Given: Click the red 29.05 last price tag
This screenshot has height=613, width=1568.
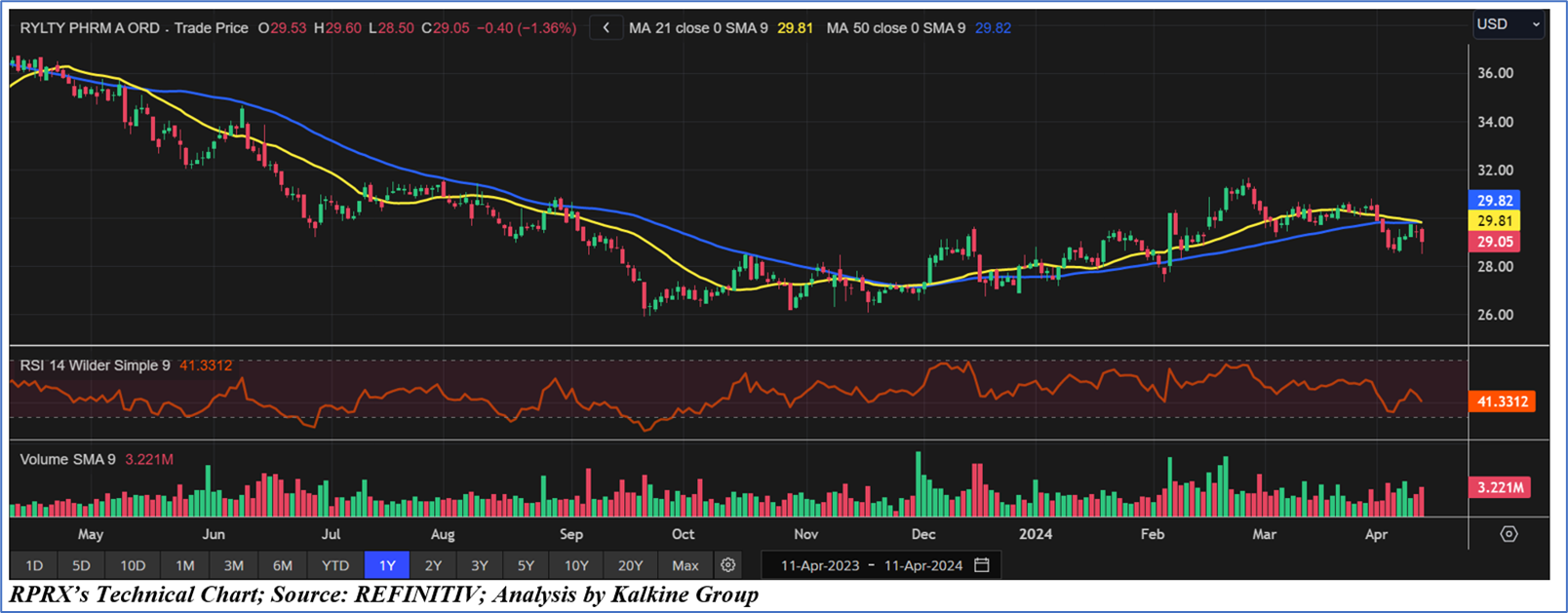Looking at the screenshot, I should click(x=1494, y=242).
